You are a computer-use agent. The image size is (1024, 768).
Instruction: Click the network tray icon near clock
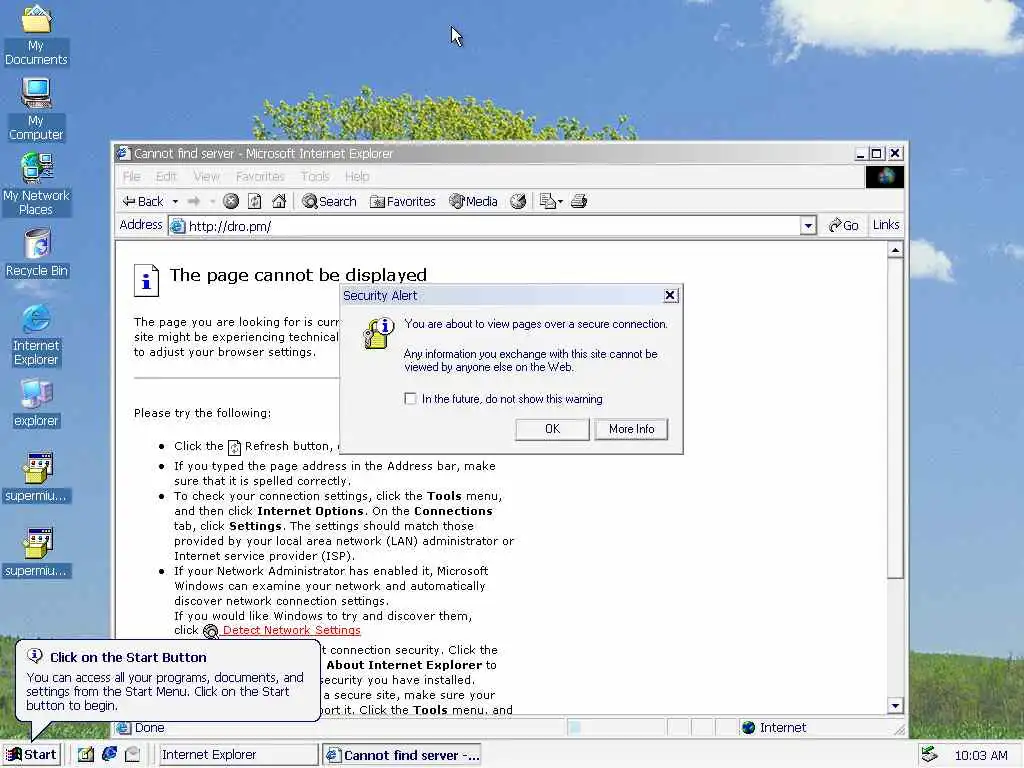tap(929, 755)
